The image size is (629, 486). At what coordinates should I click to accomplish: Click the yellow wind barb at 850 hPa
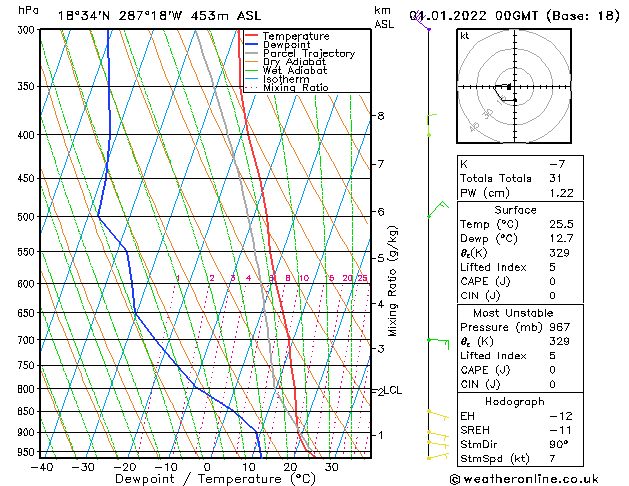[x=436, y=412]
